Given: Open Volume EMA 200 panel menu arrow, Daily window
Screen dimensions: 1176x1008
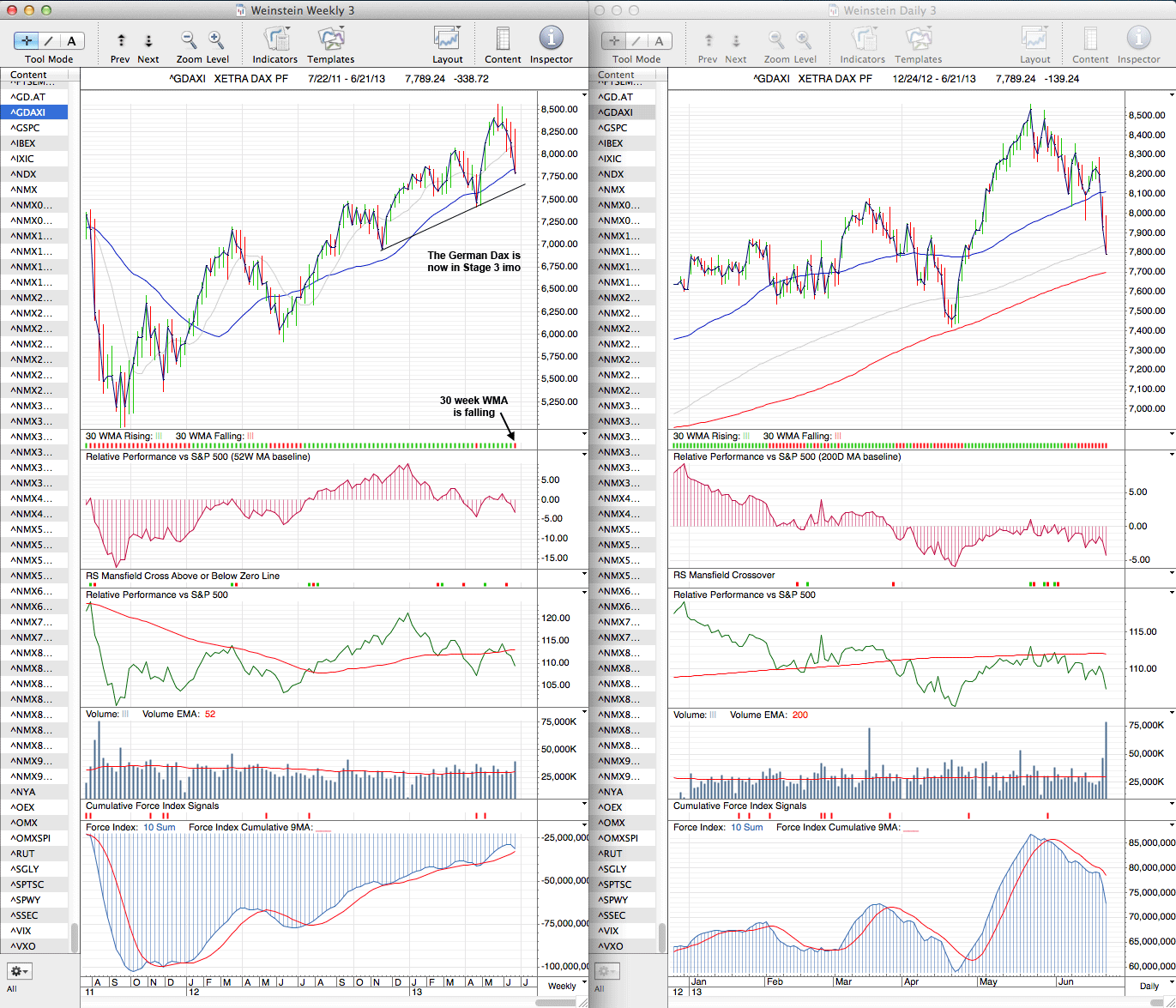Looking at the screenshot, I should click(x=1171, y=712).
